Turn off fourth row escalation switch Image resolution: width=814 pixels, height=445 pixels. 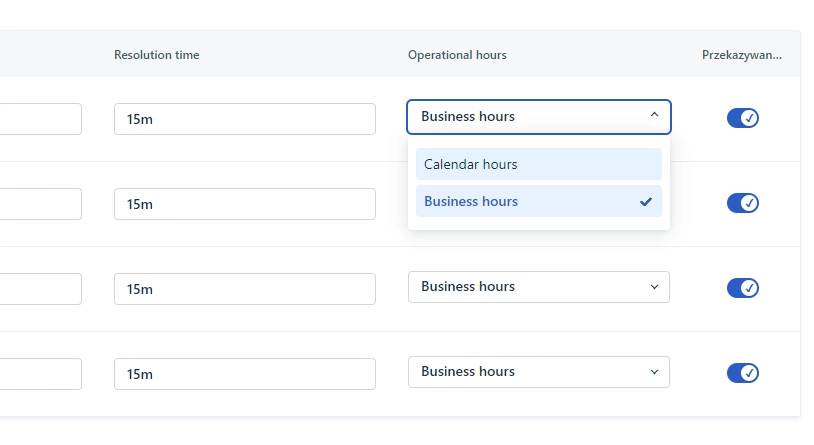pyautogui.click(x=743, y=373)
